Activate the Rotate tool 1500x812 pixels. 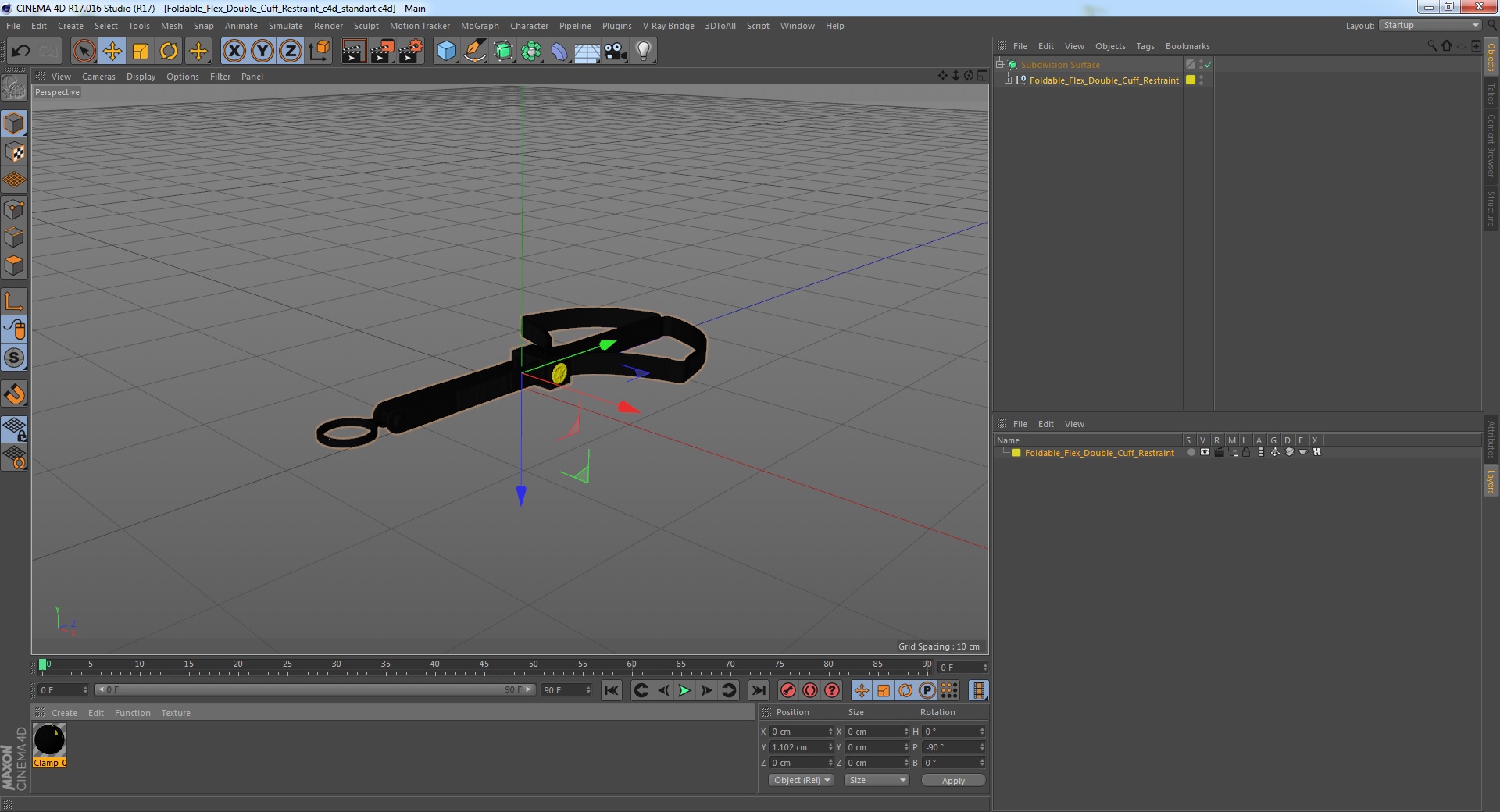pos(169,52)
